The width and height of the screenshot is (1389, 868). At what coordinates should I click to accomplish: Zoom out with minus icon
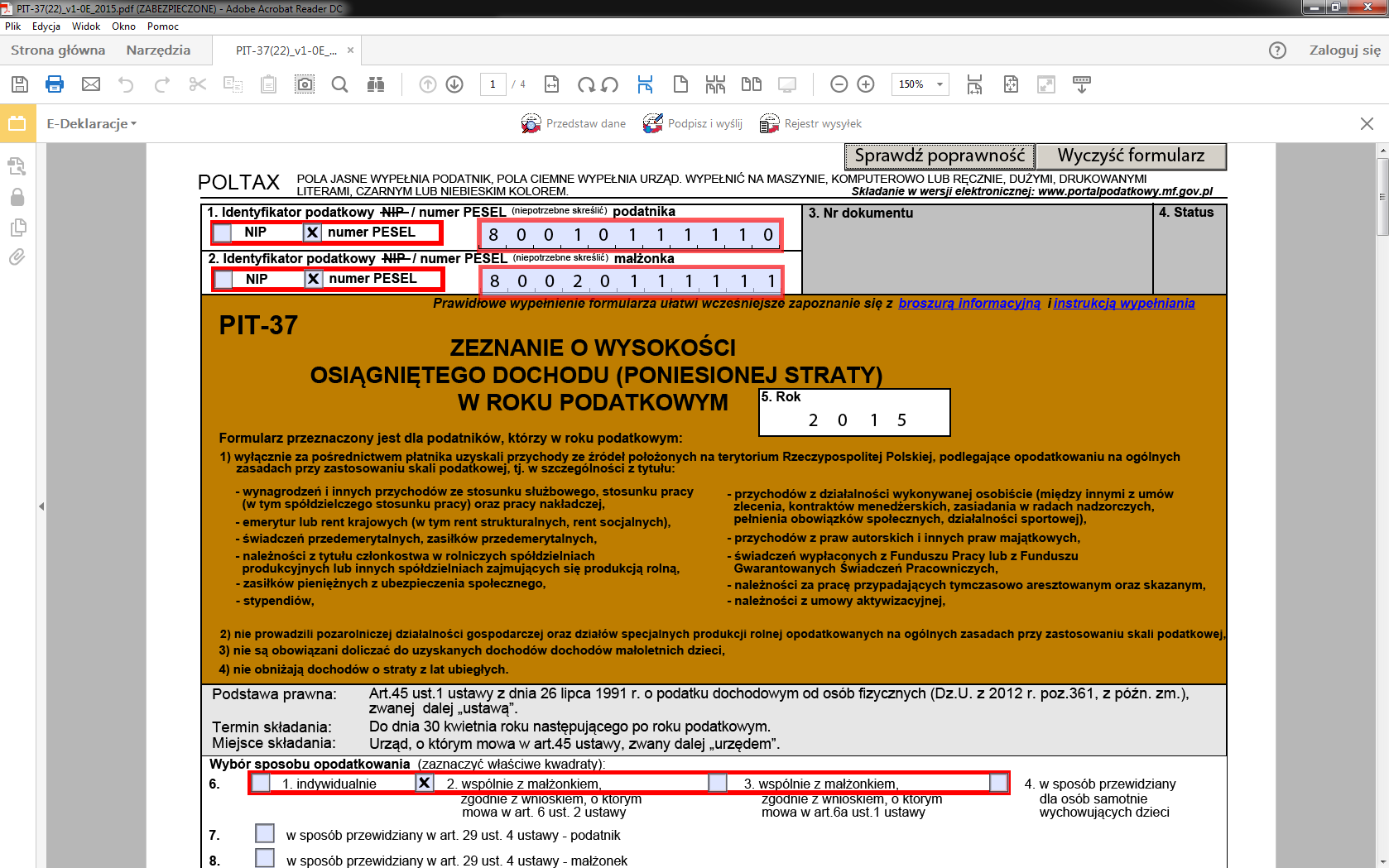click(x=839, y=84)
